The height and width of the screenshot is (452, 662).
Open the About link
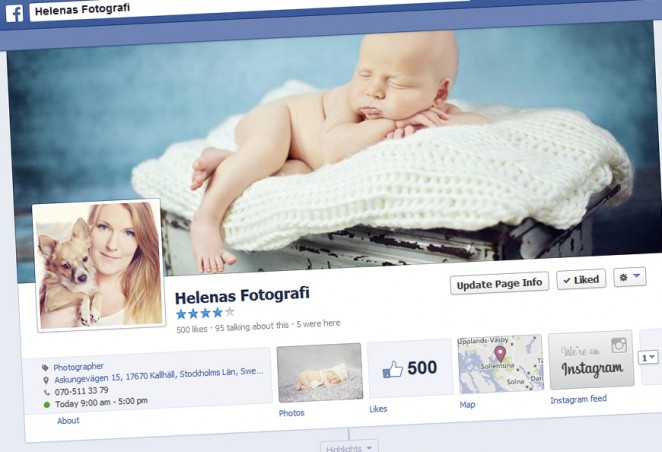(x=68, y=420)
